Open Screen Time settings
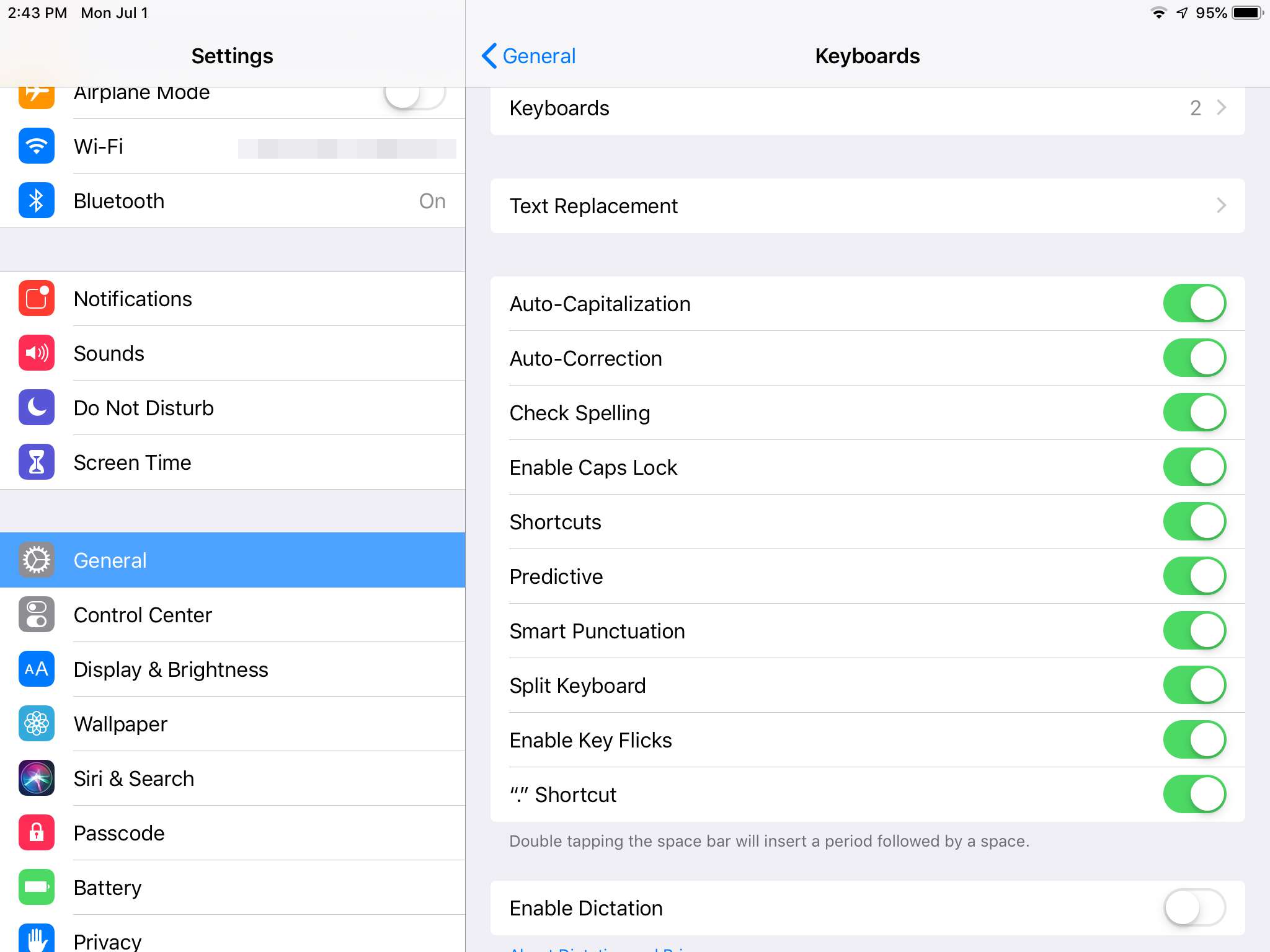 tap(233, 462)
